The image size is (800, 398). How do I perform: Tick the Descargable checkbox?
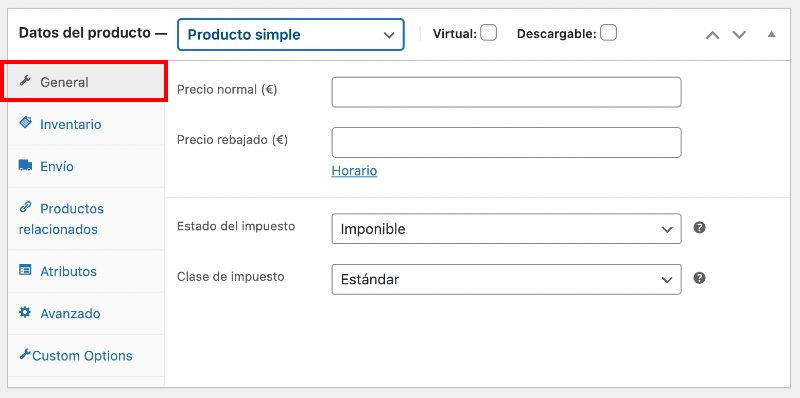pyautogui.click(x=608, y=33)
